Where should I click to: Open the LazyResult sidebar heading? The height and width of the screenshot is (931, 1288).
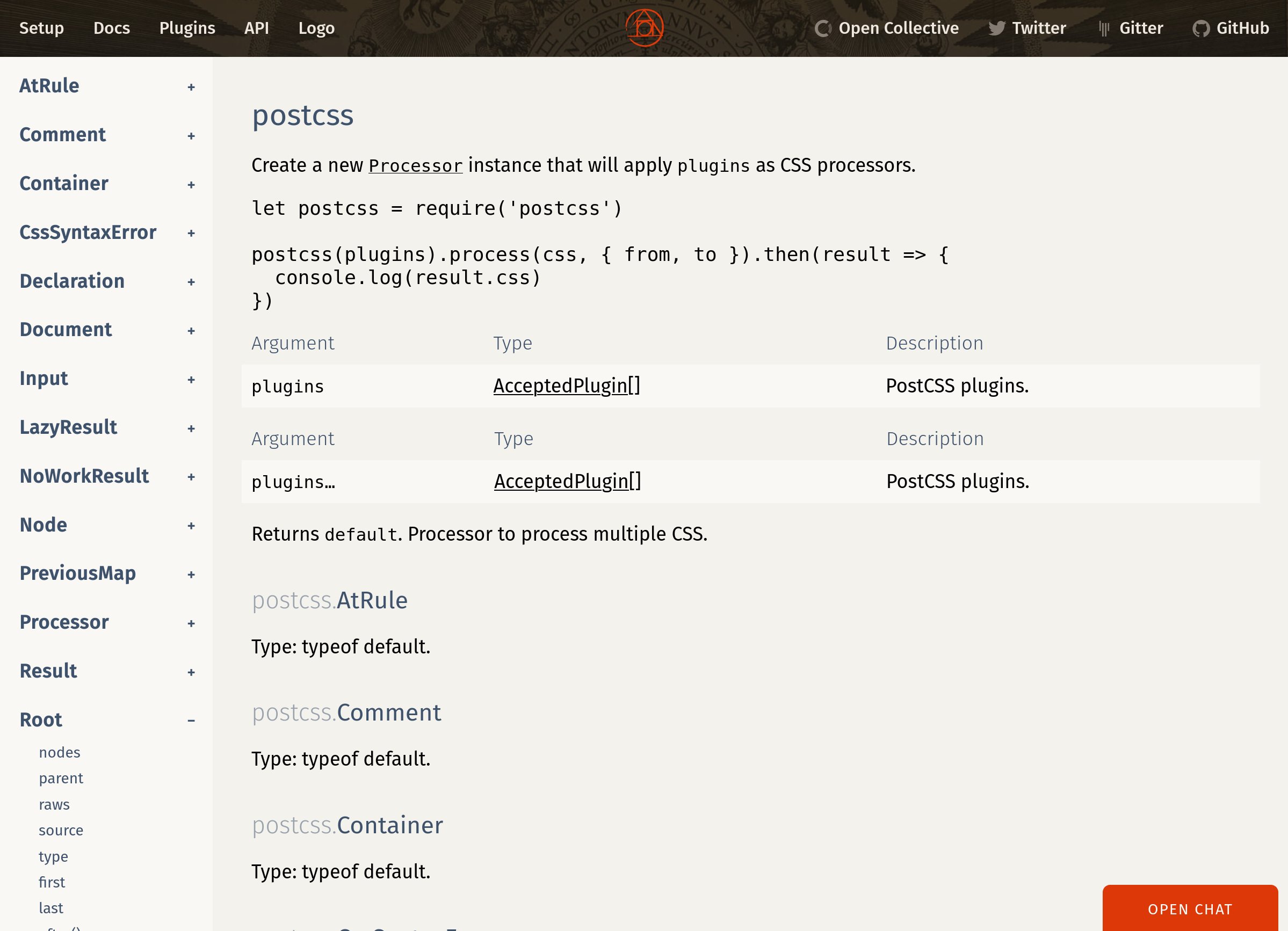[x=68, y=427]
